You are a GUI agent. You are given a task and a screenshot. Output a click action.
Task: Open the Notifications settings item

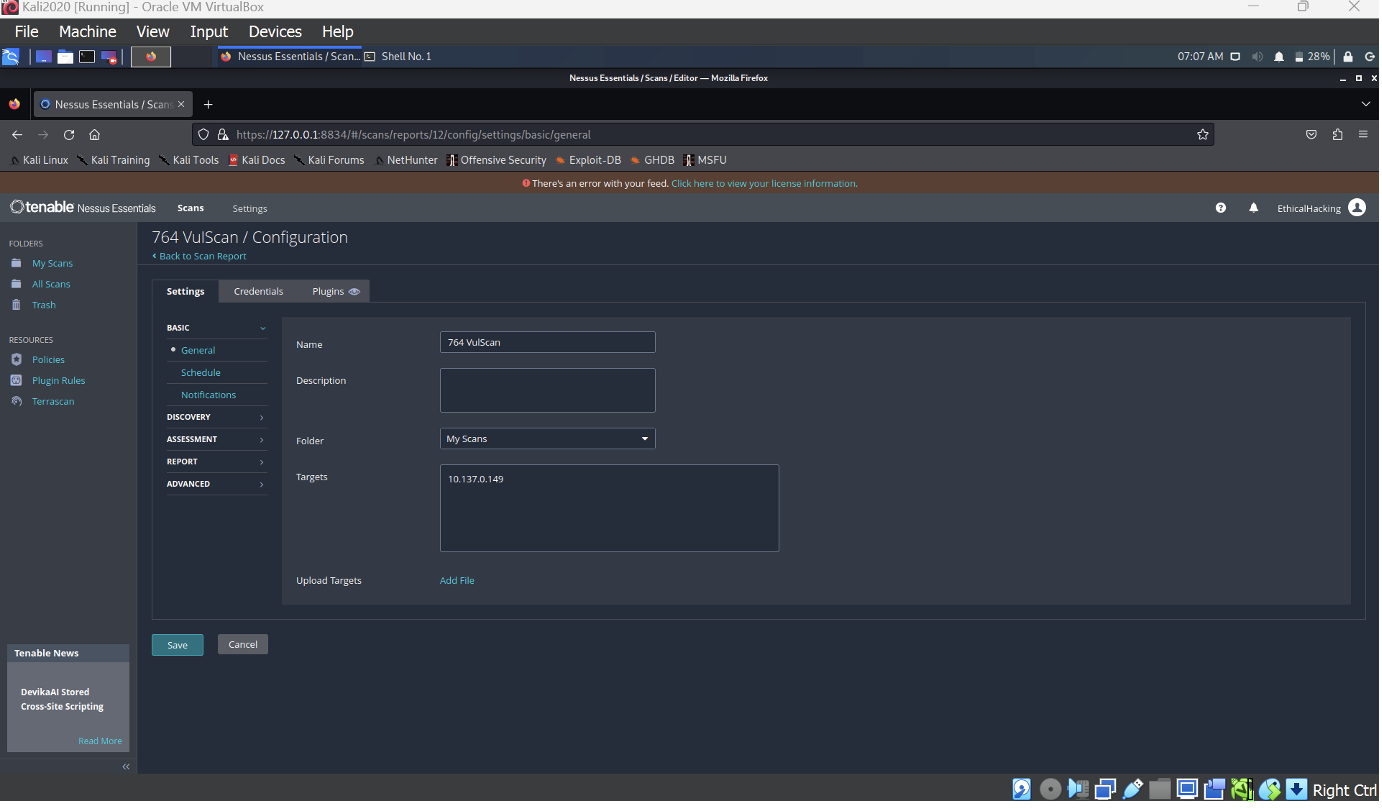click(209, 395)
